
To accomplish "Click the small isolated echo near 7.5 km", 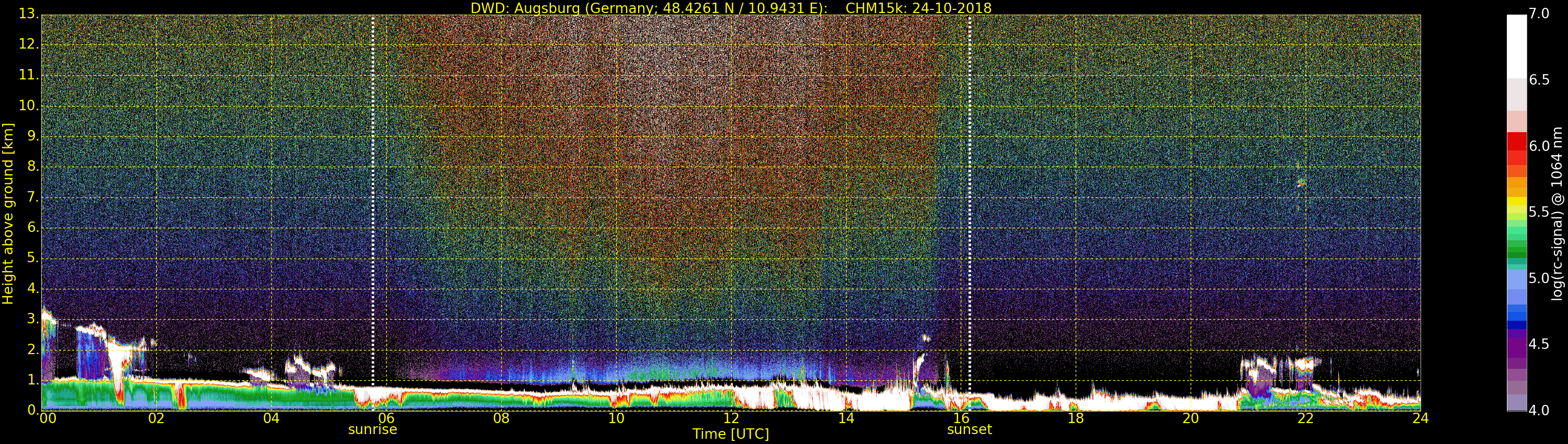I will coord(1301,182).
